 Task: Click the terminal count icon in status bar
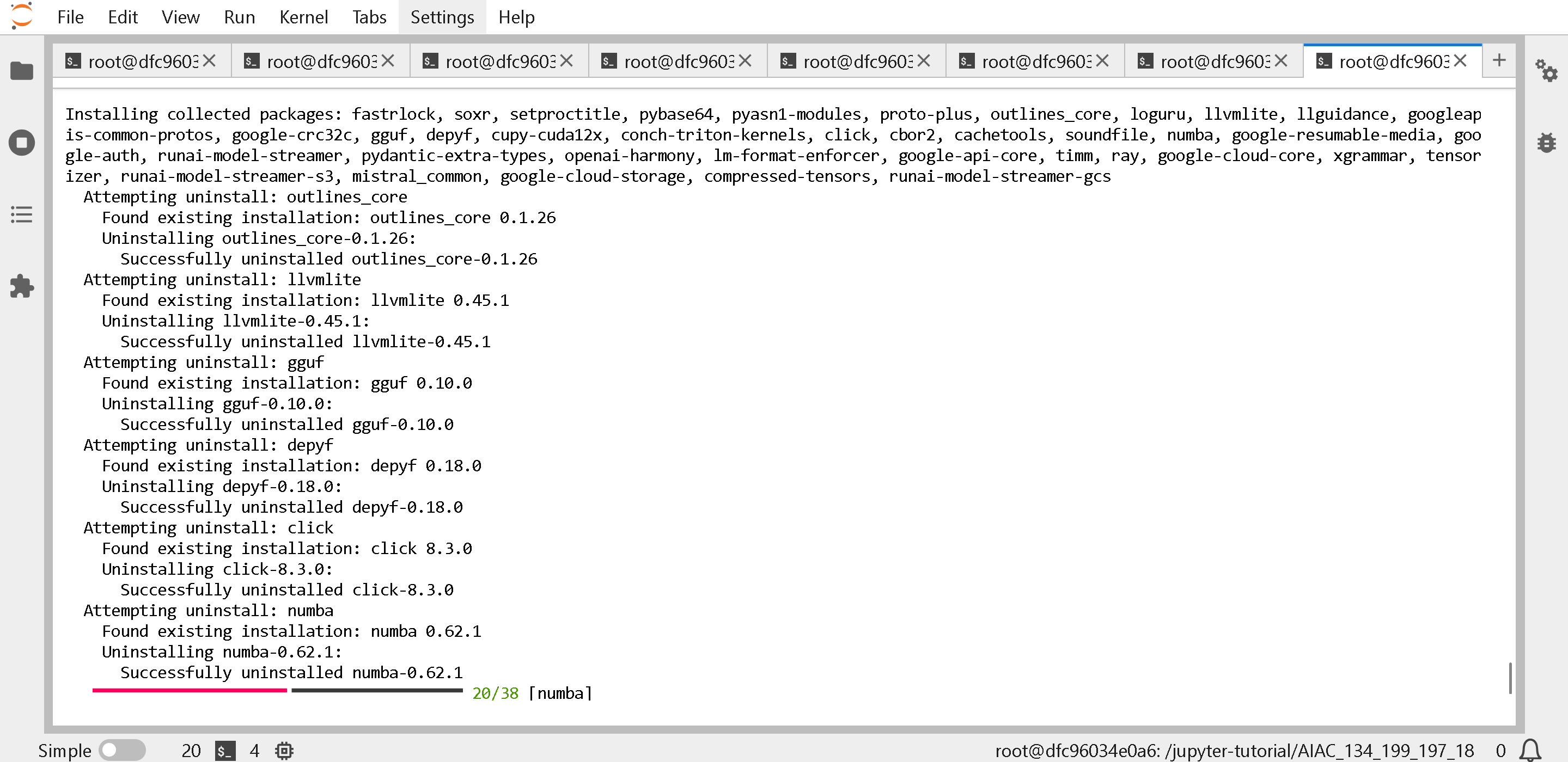225,751
